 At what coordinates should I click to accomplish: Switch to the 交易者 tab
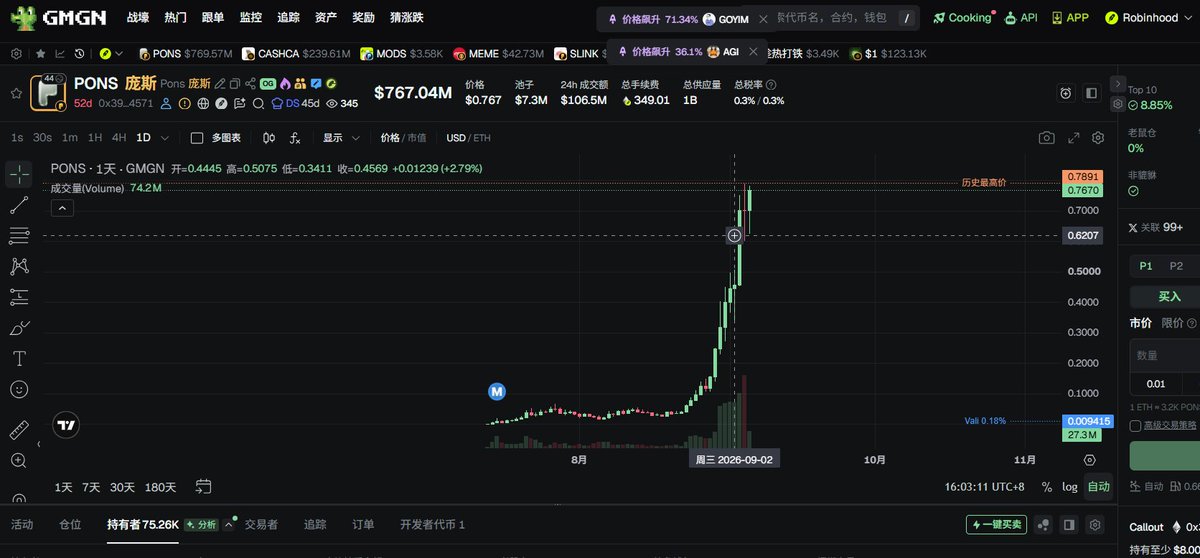click(262, 524)
